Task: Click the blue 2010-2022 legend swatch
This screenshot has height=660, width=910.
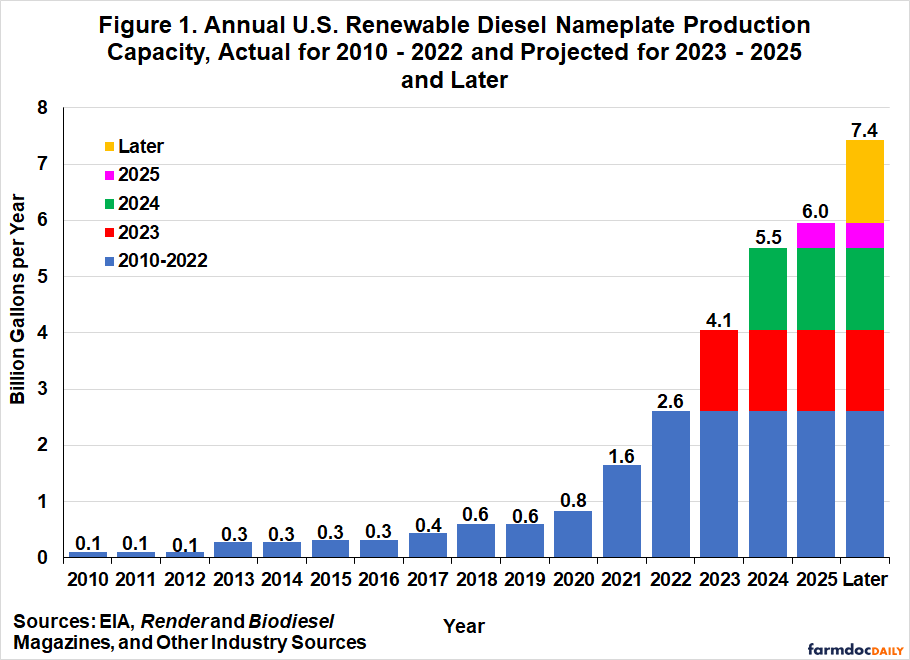Action: tap(109, 261)
